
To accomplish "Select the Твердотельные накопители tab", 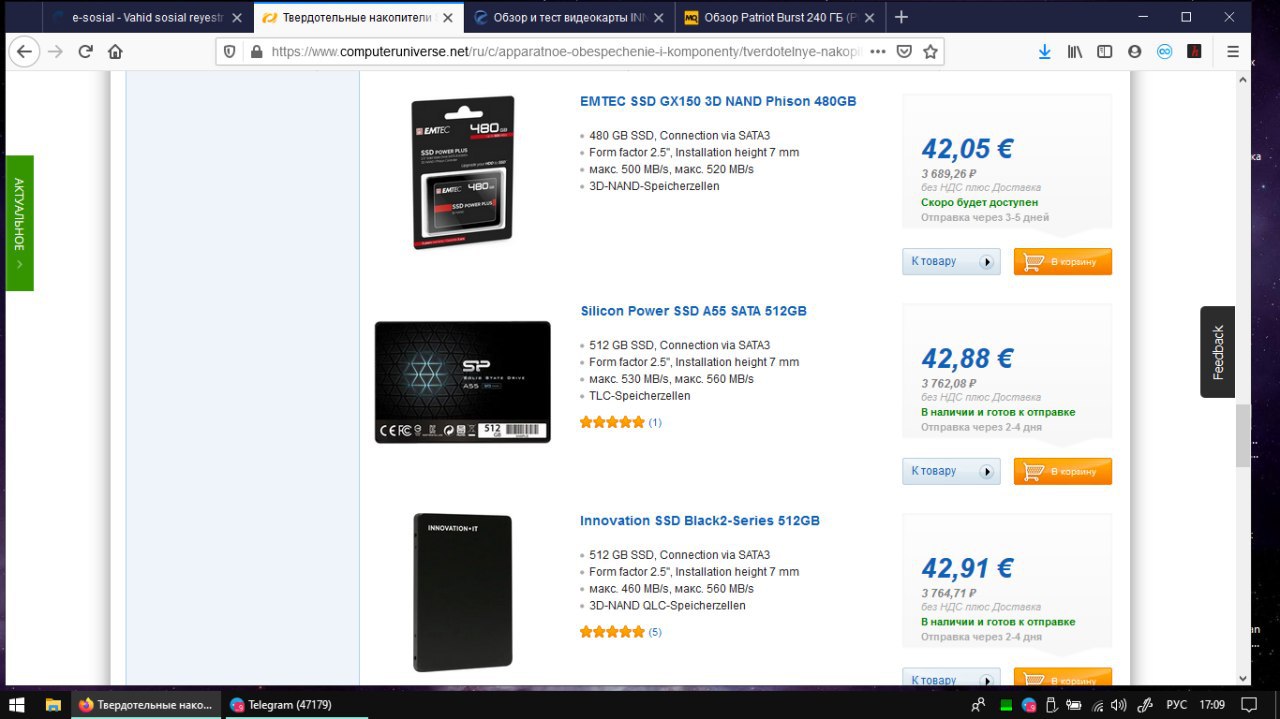I will (x=359, y=17).
